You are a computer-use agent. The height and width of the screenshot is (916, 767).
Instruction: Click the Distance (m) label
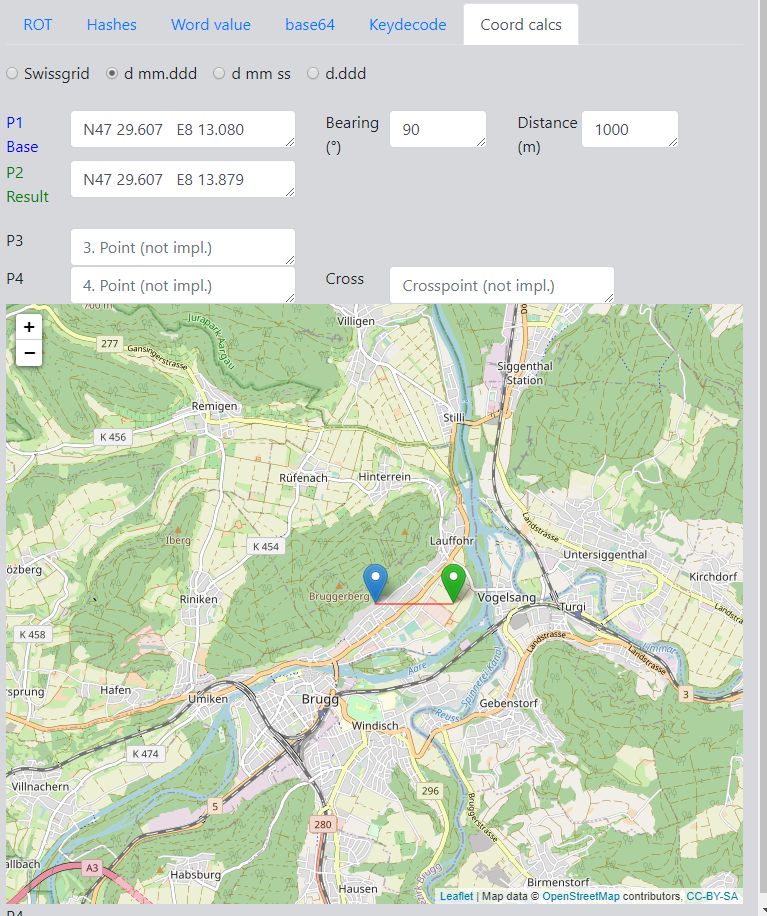click(x=547, y=134)
